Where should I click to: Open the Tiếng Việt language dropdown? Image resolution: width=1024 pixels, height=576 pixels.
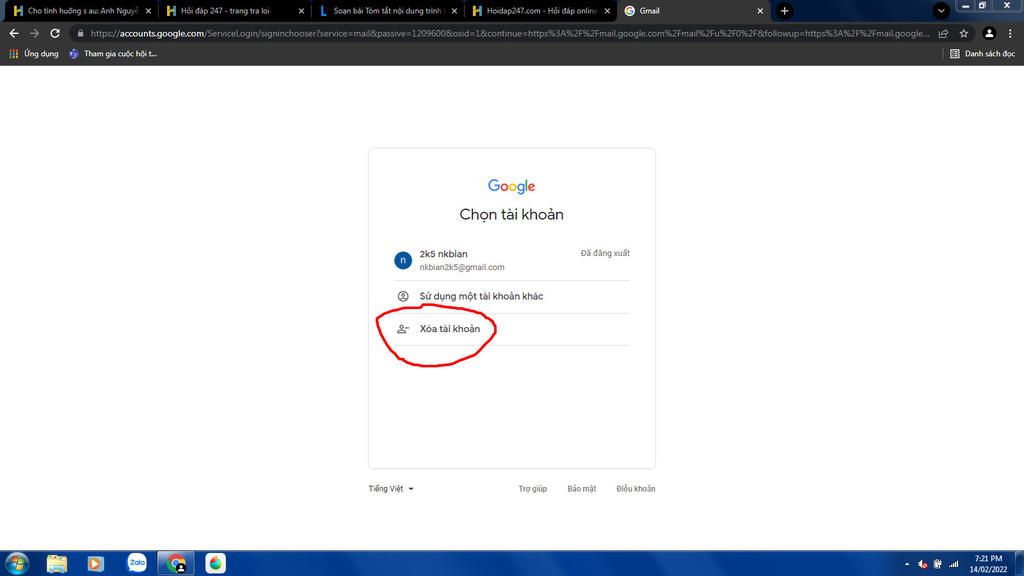pos(391,488)
